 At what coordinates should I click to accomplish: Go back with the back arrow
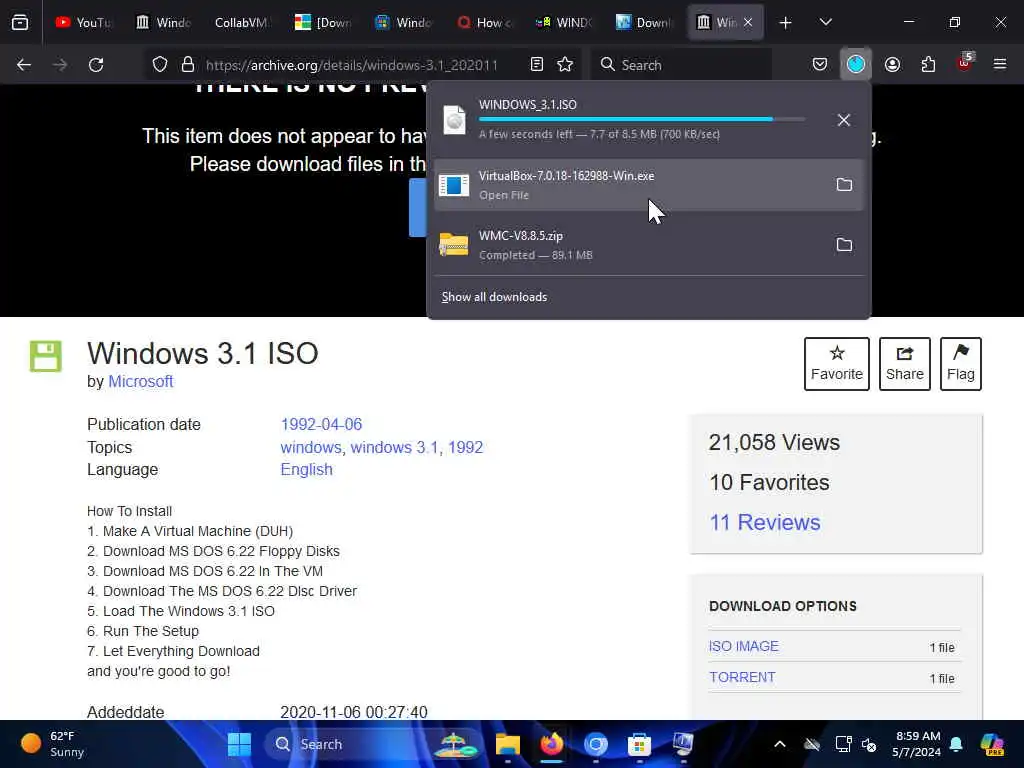[x=24, y=65]
